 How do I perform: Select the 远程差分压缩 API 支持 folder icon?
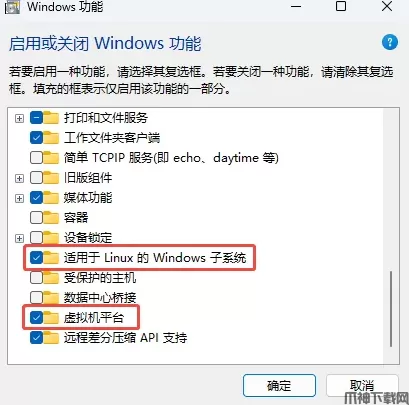(x=51, y=338)
